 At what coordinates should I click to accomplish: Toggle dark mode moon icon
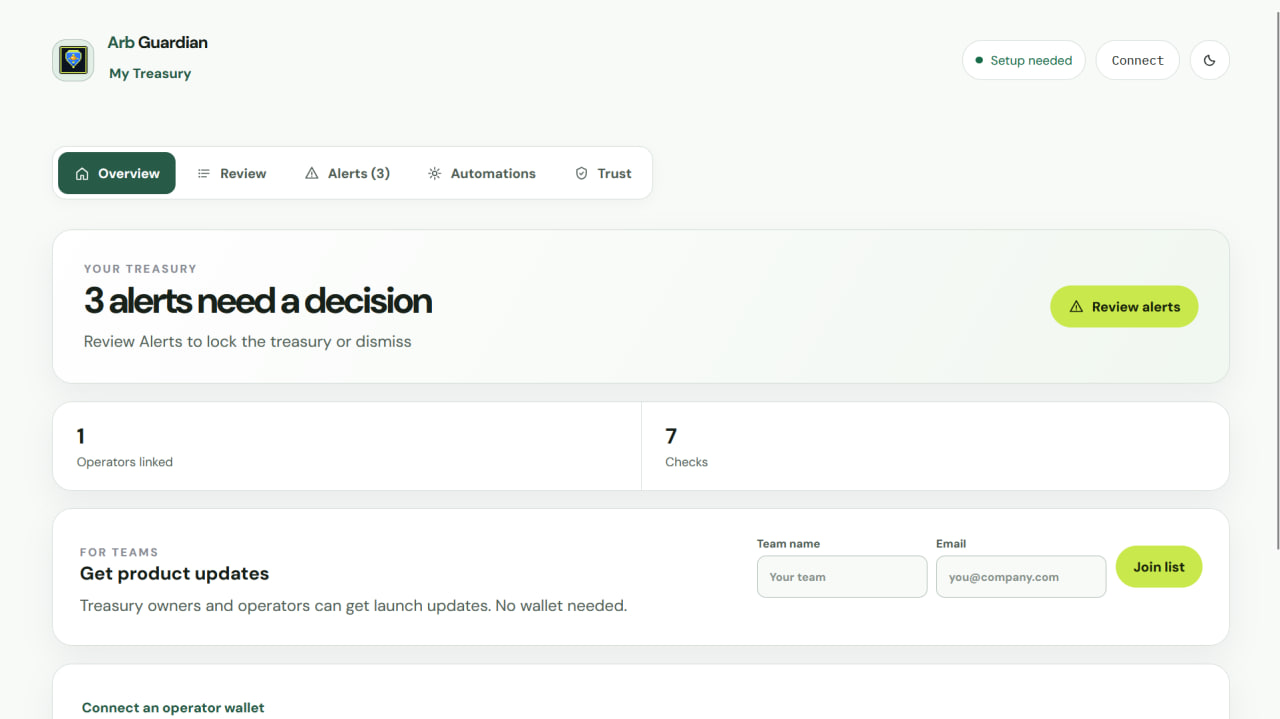(x=1209, y=60)
